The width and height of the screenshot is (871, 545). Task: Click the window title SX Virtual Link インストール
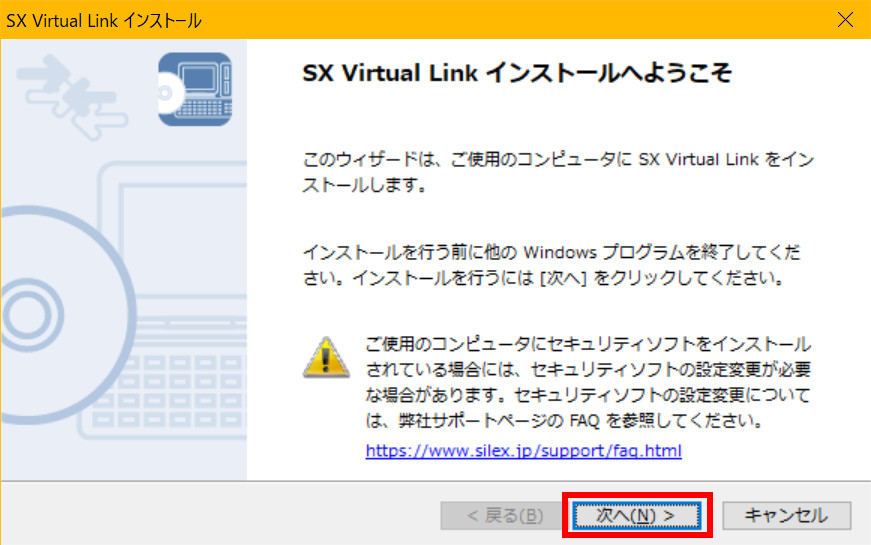click(103, 21)
